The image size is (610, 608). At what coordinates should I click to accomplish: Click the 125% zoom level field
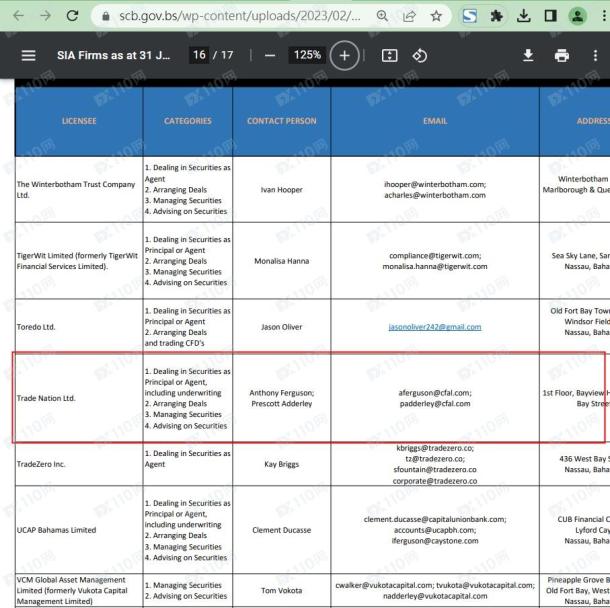[307, 55]
